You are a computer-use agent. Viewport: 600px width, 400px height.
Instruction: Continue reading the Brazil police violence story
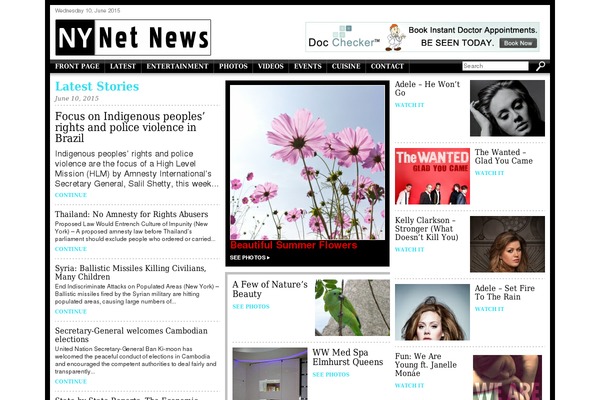(x=71, y=195)
